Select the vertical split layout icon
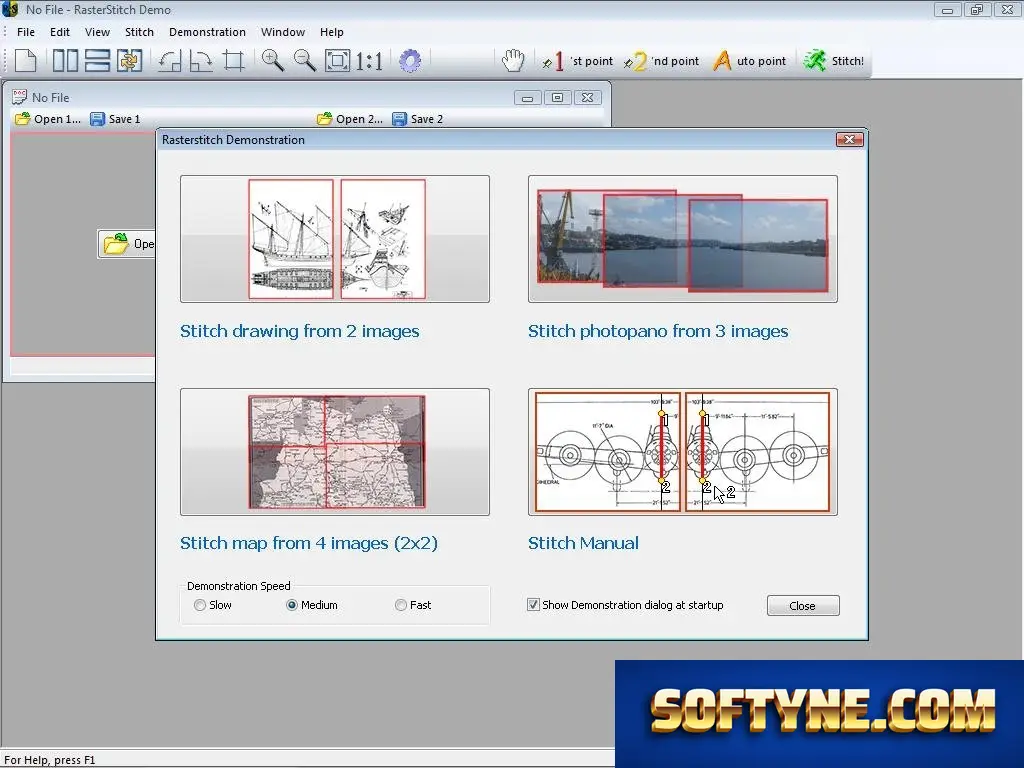 65,61
